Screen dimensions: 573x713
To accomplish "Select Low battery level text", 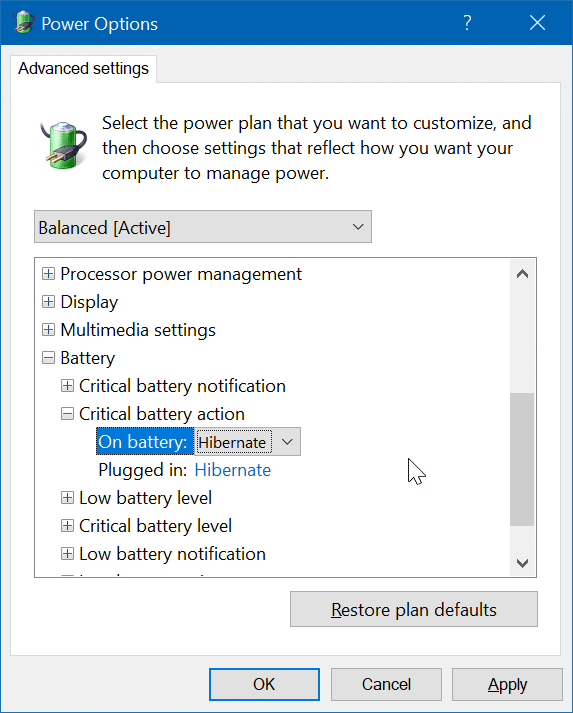I will tap(146, 498).
